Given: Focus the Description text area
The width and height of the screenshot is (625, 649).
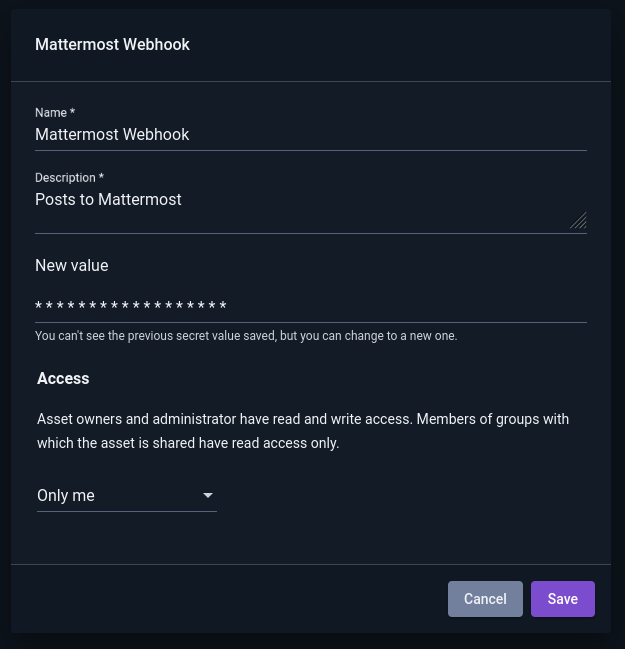Looking at the screenshot, I should (311, 210).
